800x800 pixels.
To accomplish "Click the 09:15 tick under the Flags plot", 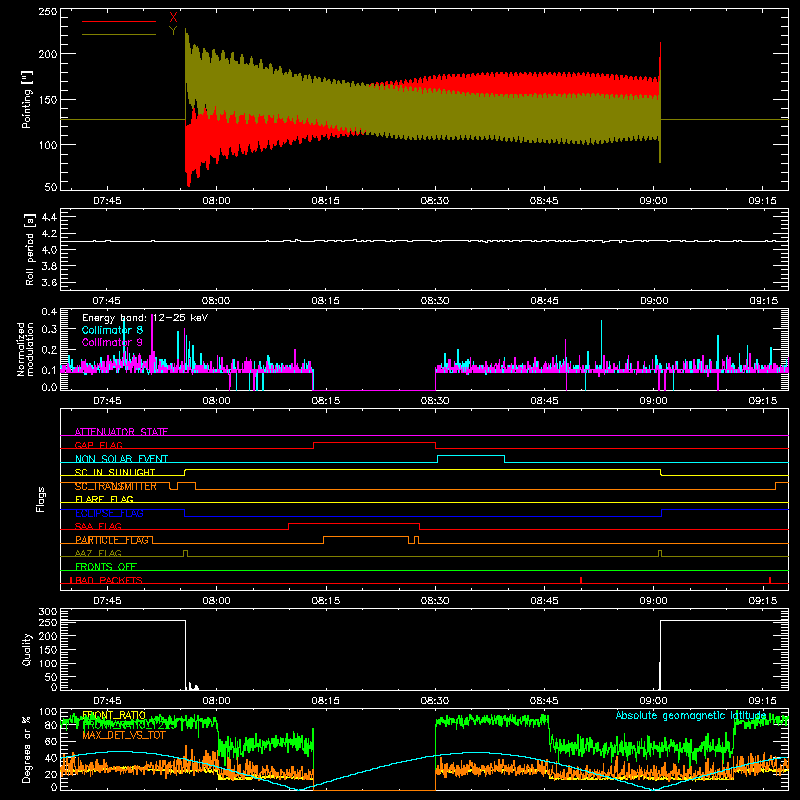I will [x=762, y=601].
